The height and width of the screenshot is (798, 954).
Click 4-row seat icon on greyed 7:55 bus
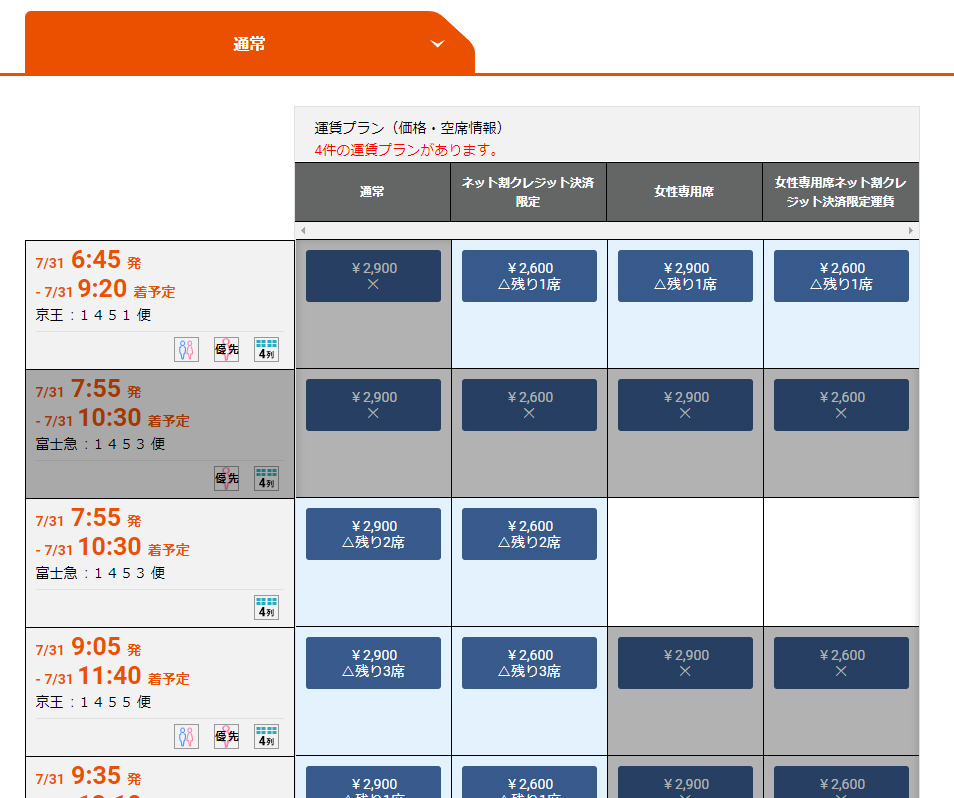point(266,478)
